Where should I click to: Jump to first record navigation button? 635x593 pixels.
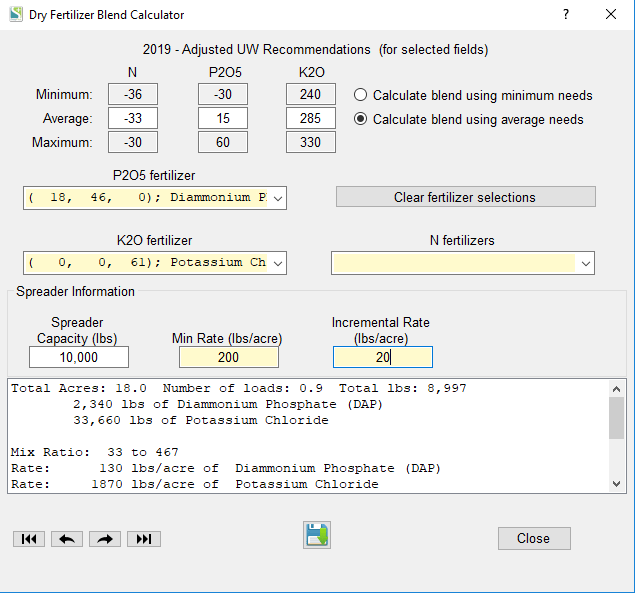(29, 539)
